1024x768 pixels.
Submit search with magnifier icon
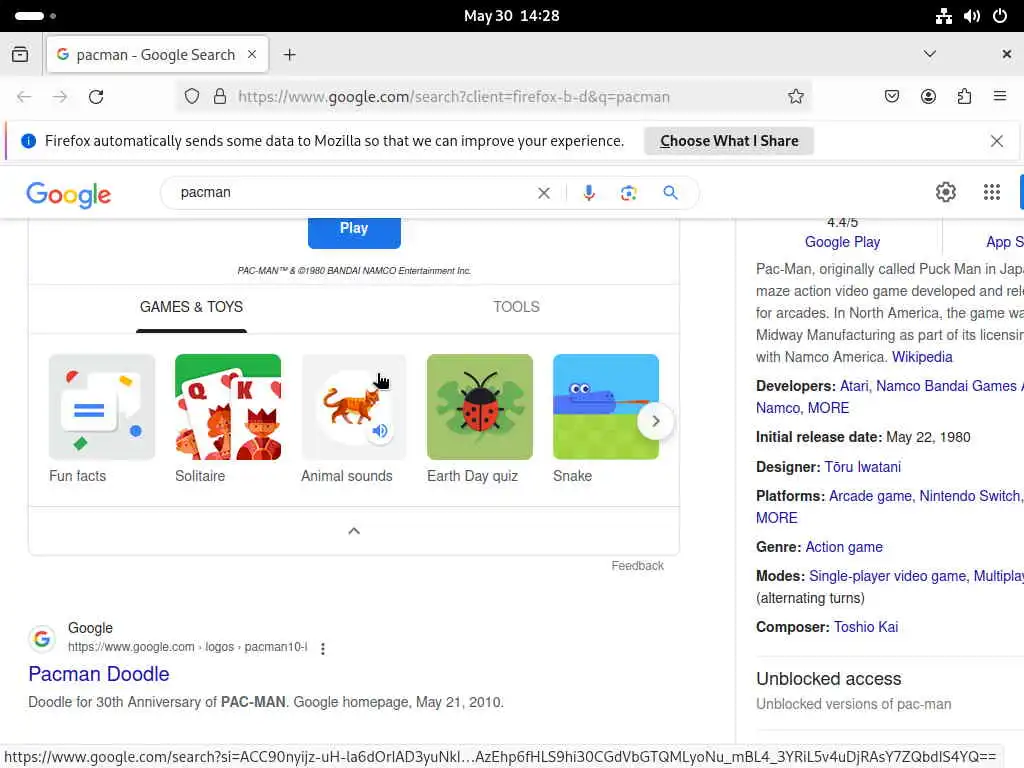pos(670,193)
